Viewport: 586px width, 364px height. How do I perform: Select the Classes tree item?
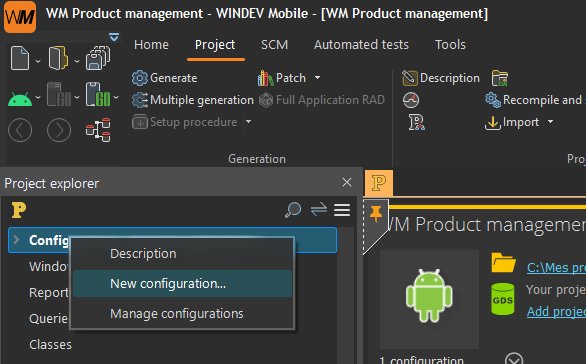pyautogui.click(x=50, y=345)
